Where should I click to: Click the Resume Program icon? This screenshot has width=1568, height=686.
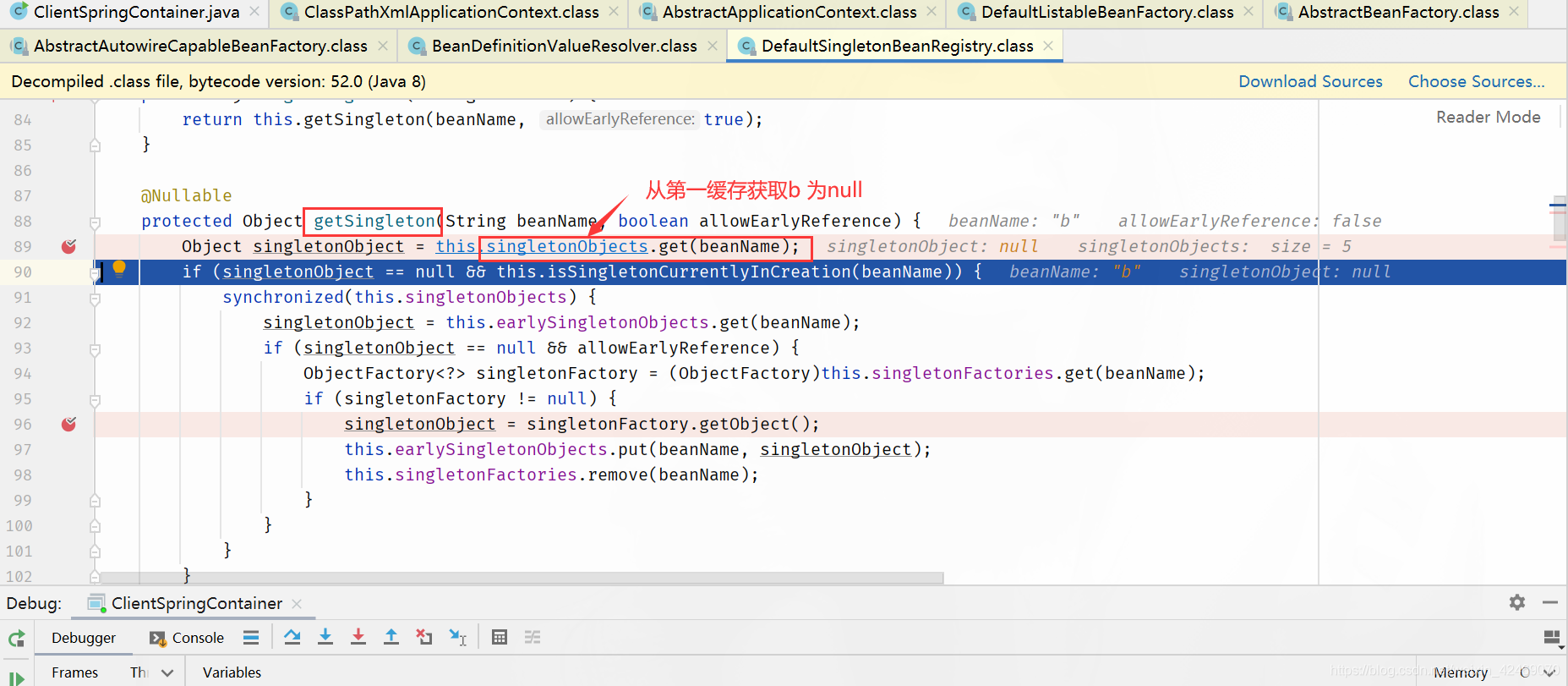click(17, 678)
